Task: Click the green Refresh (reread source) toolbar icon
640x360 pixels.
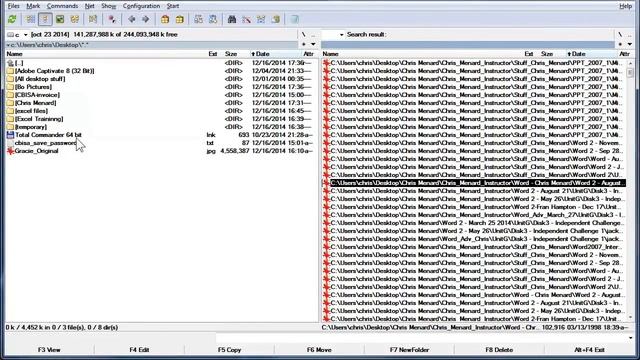Action: pyautogui.click(x=12, y=19)
